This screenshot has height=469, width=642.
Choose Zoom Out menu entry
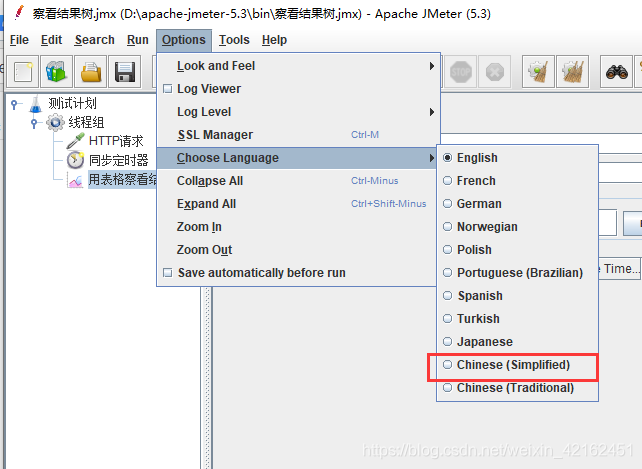point(297,249)
